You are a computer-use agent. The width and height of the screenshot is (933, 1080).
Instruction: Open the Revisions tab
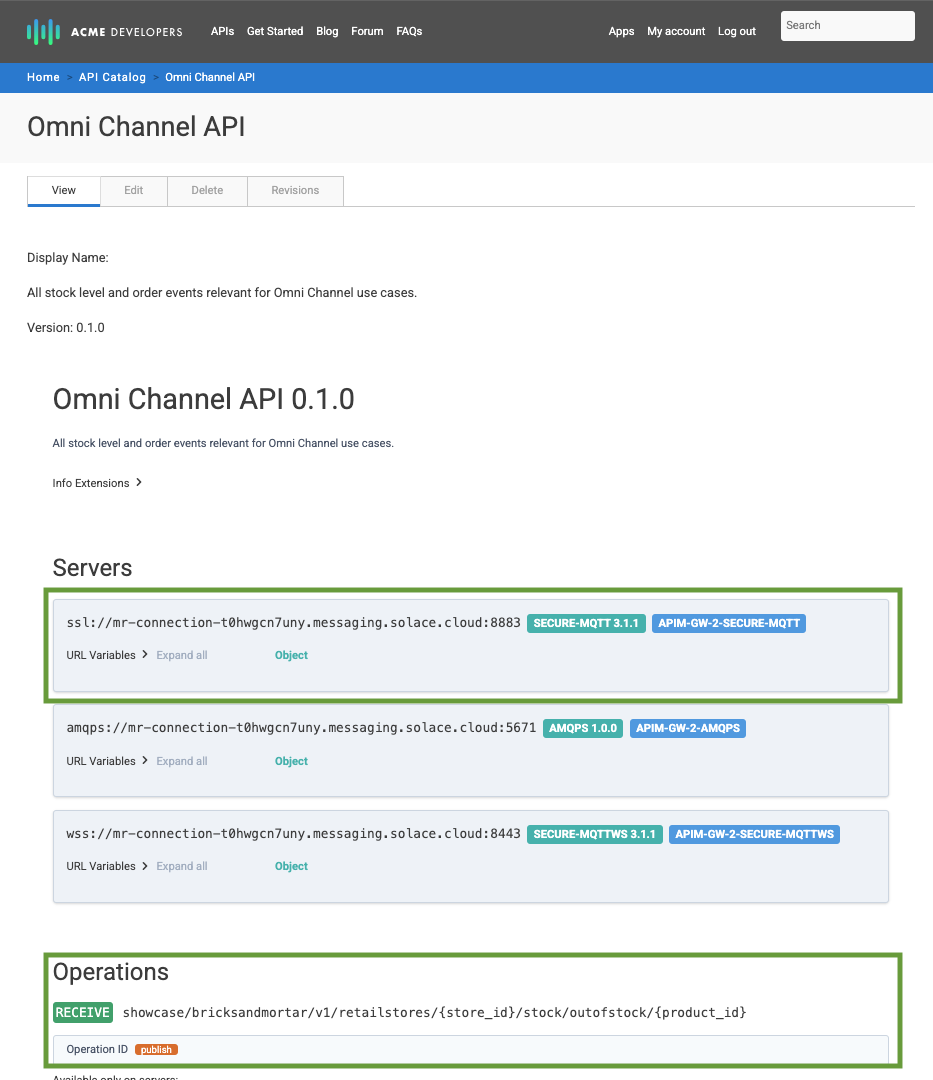295,190
